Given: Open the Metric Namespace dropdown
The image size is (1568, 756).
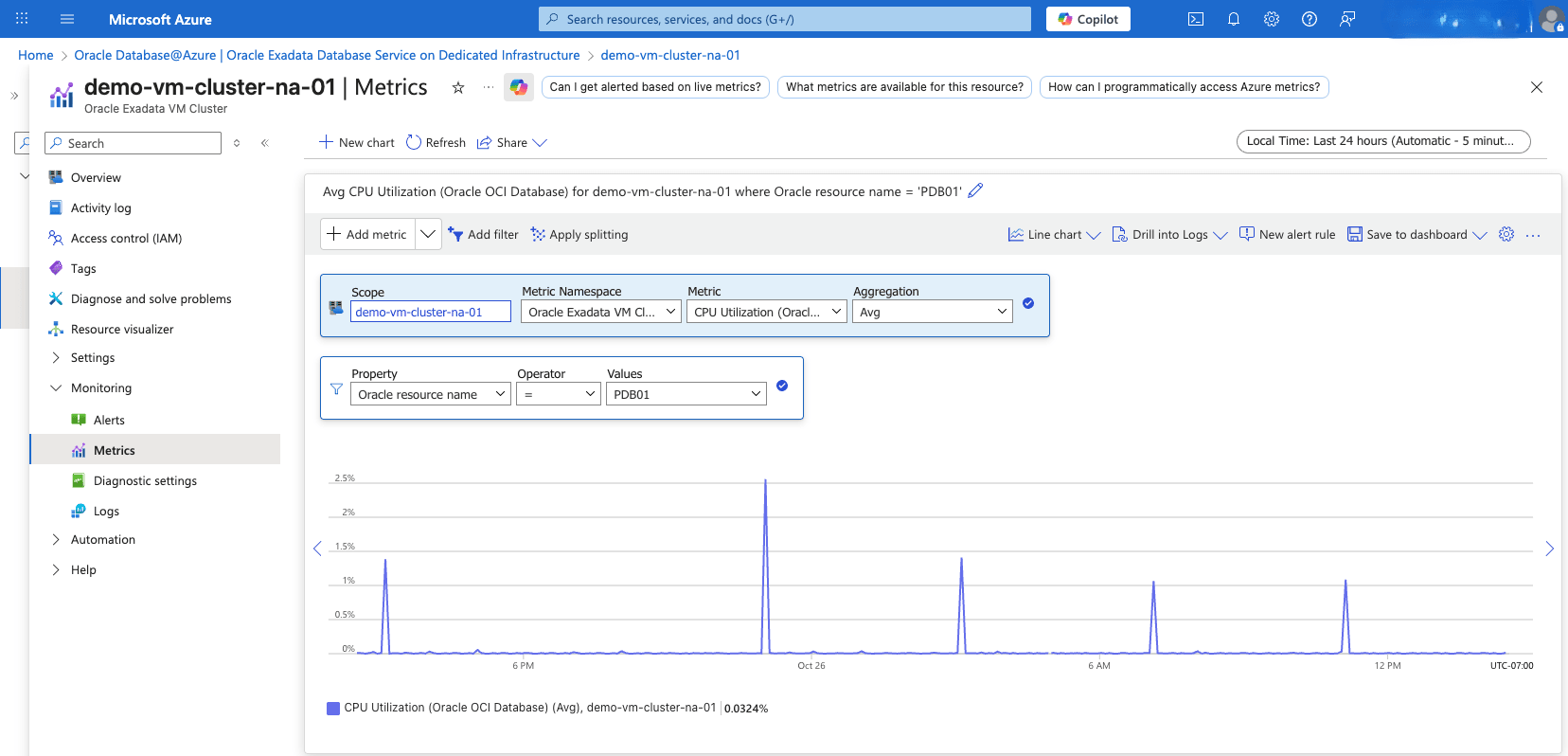Looking at the screenshot, I should tap(601, 312).
